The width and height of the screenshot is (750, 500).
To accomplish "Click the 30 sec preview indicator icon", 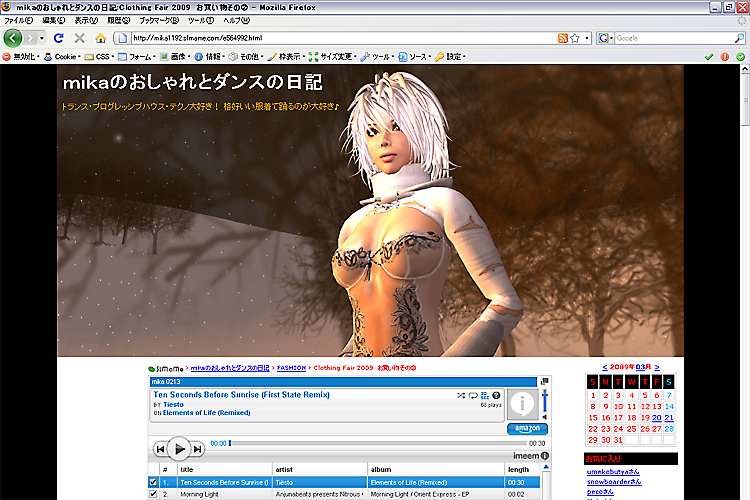I will [x=485, y=395].
